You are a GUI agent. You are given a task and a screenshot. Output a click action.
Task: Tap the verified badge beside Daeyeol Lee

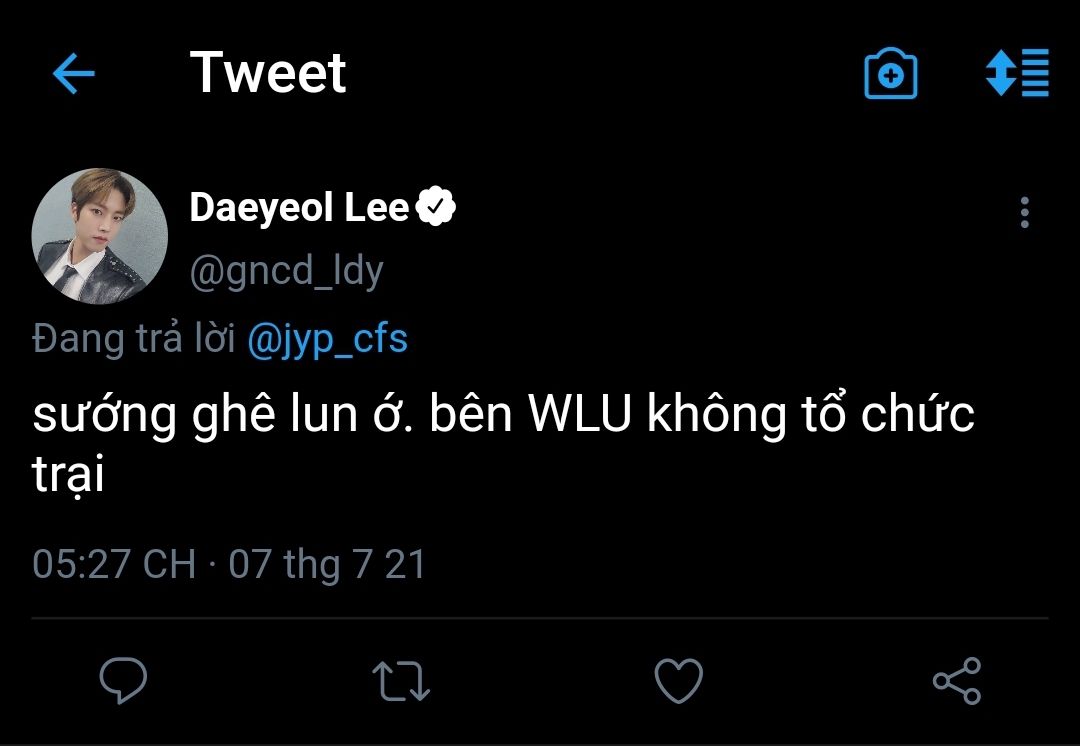pyautogui.click(x=436, y=207)
